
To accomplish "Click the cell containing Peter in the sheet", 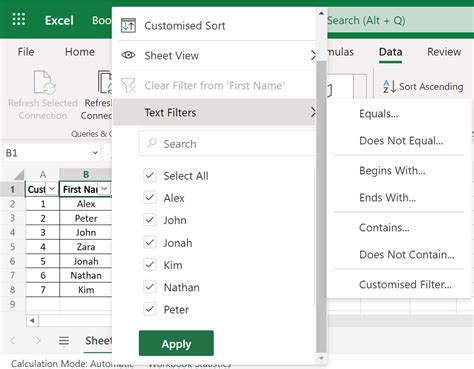I will pyautogui.click(x=86, y=218).
